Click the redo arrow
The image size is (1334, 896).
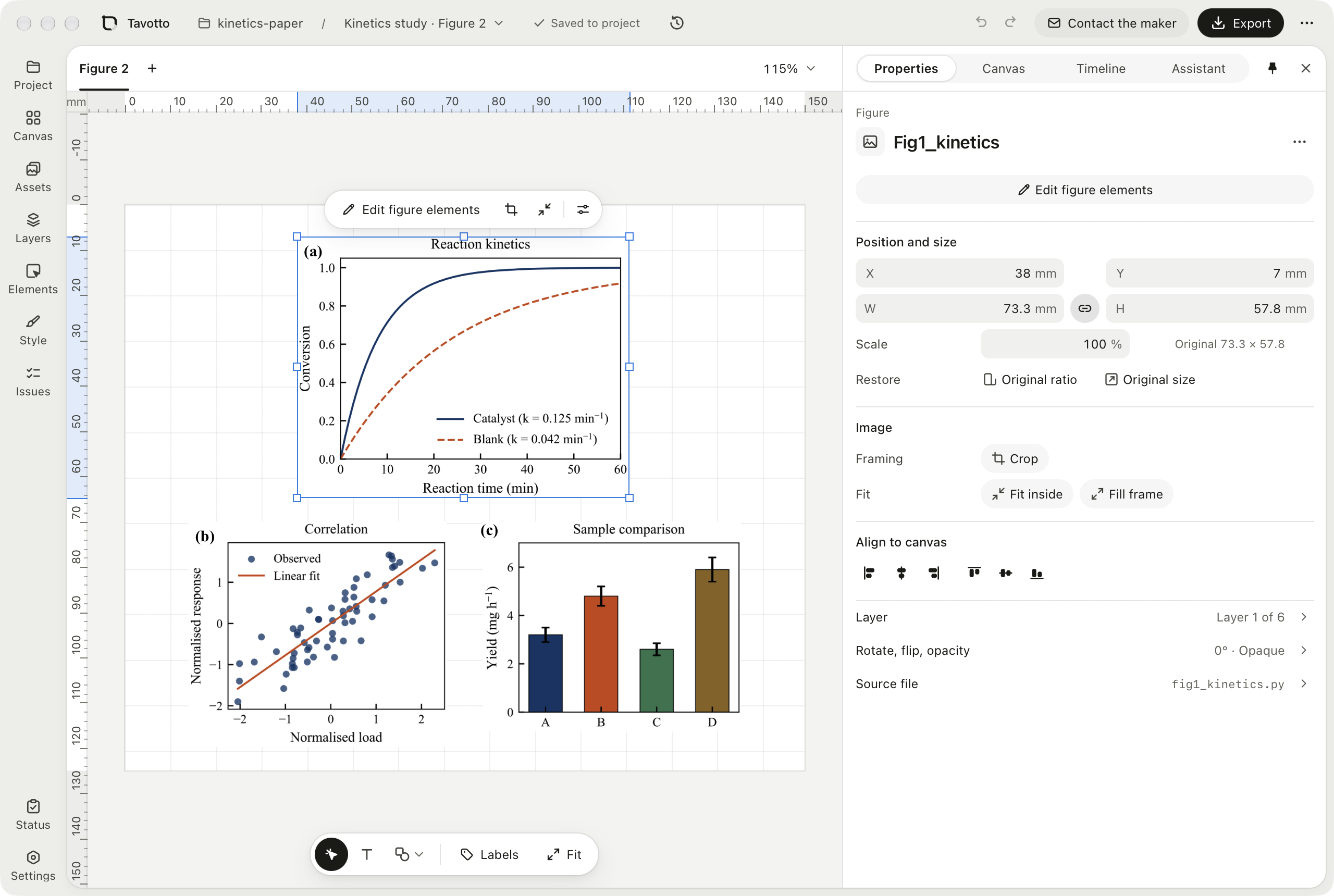pos(1010,23)
